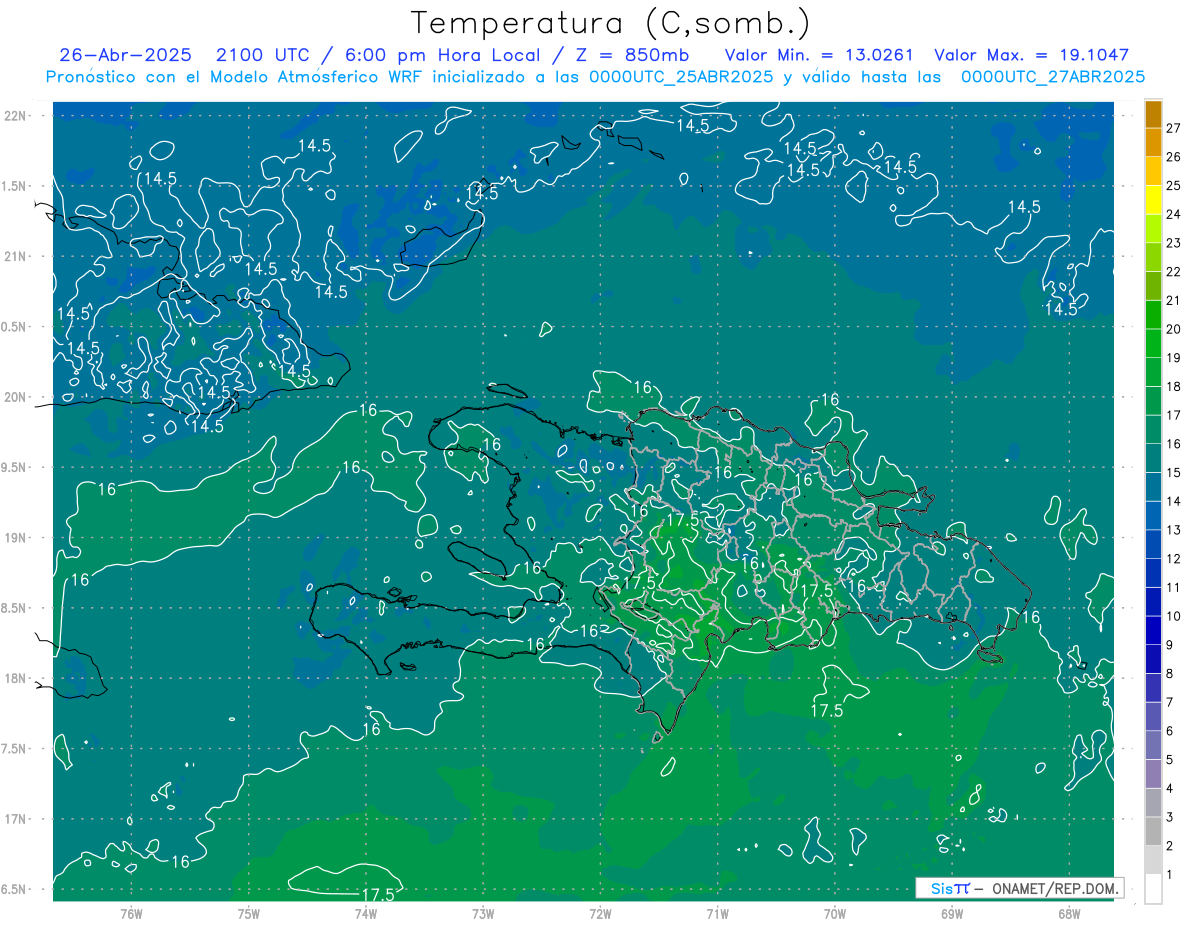The height and width of the screenshot is (927, 1200).
Task: Click "6:00 pm Hora Local" text
Action: (442, 55)
